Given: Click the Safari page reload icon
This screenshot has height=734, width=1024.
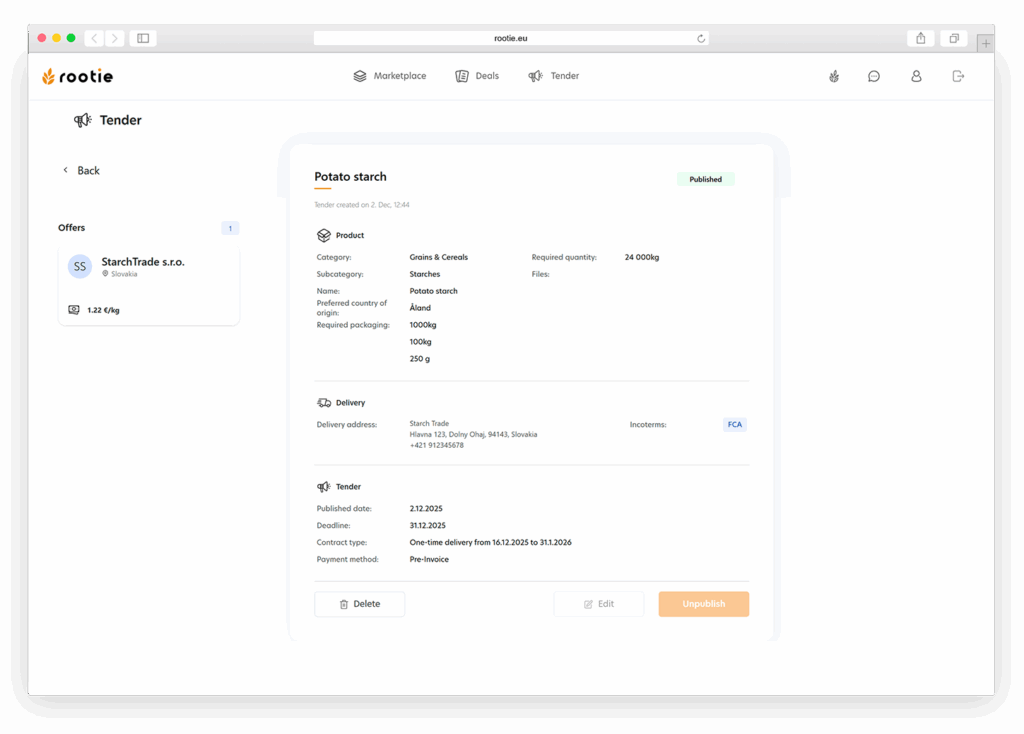Looking at the screenshot, I should coord(701,39).
